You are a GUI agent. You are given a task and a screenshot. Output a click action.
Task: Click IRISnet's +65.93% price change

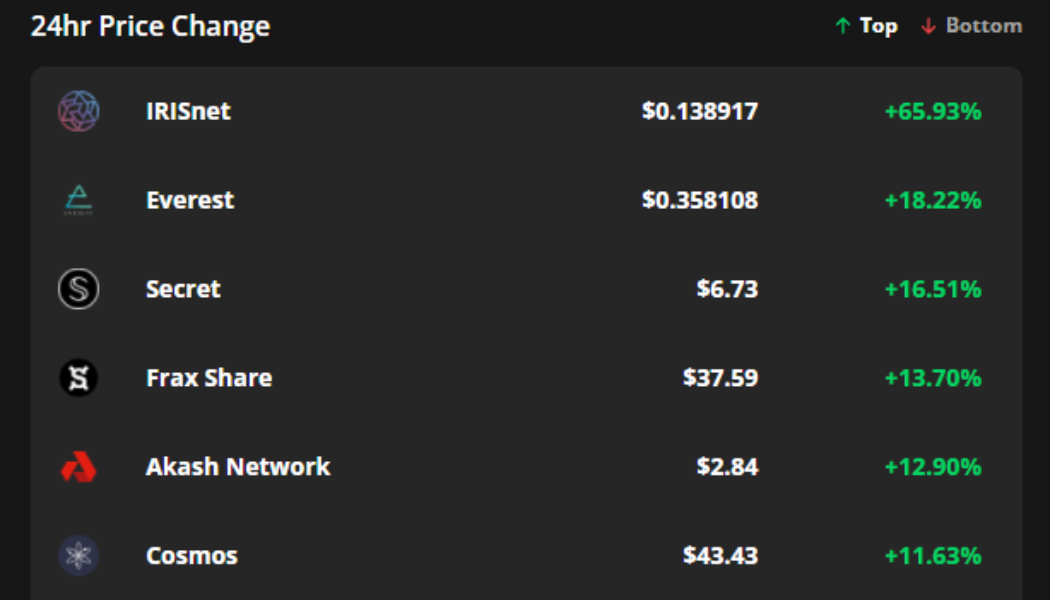point(933,111)
